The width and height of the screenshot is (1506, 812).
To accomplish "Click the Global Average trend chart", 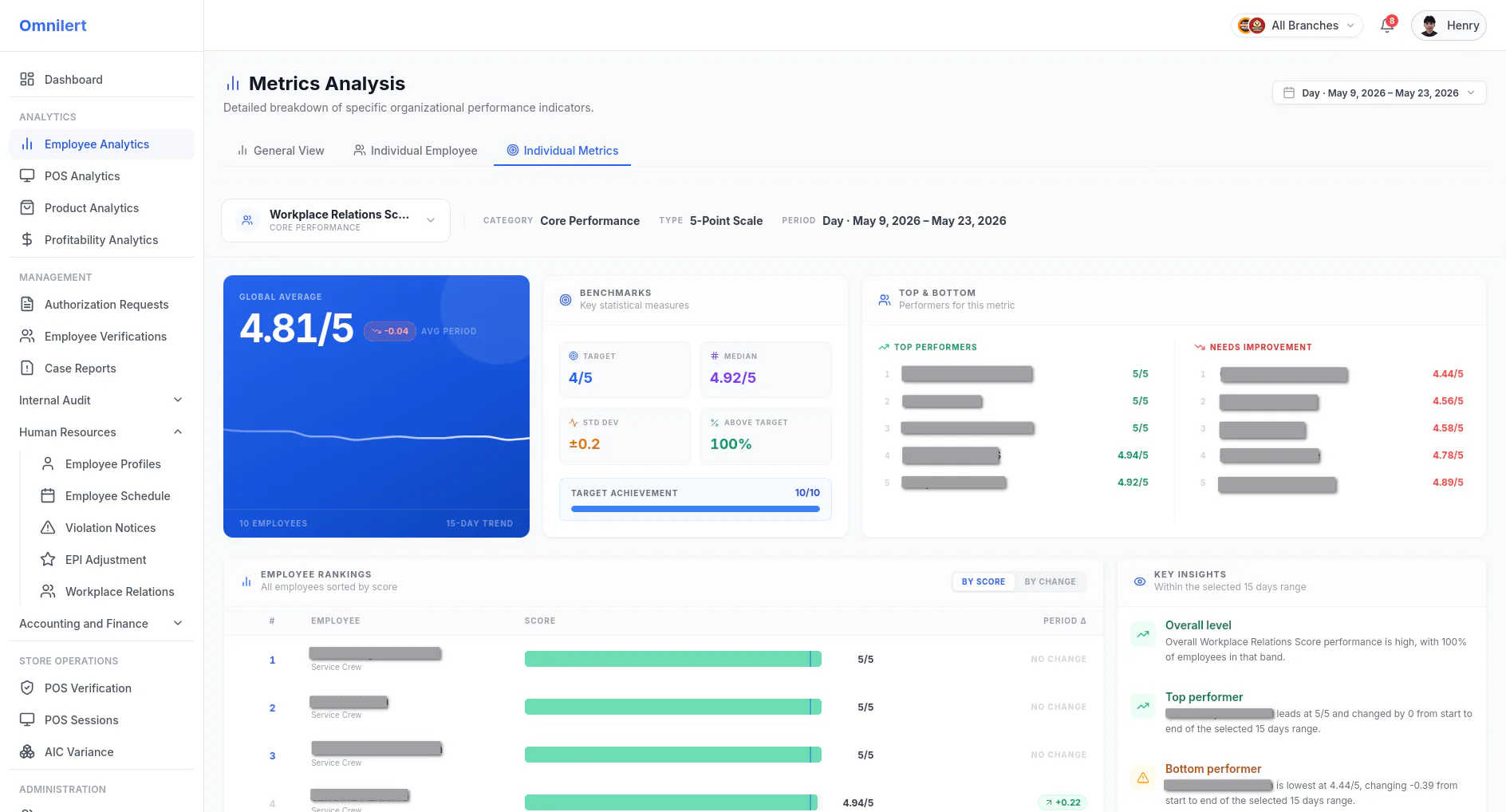I will tap(376, 436).
